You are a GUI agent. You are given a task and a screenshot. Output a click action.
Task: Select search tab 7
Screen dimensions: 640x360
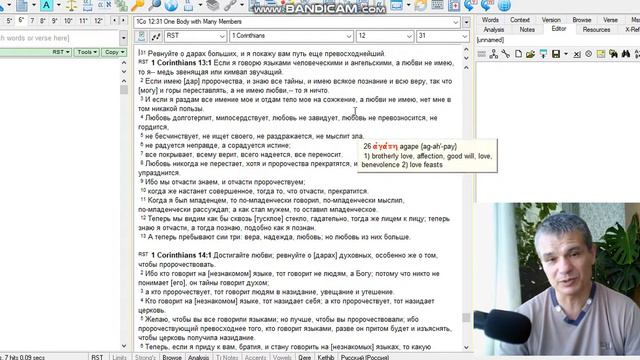(32, 21)
